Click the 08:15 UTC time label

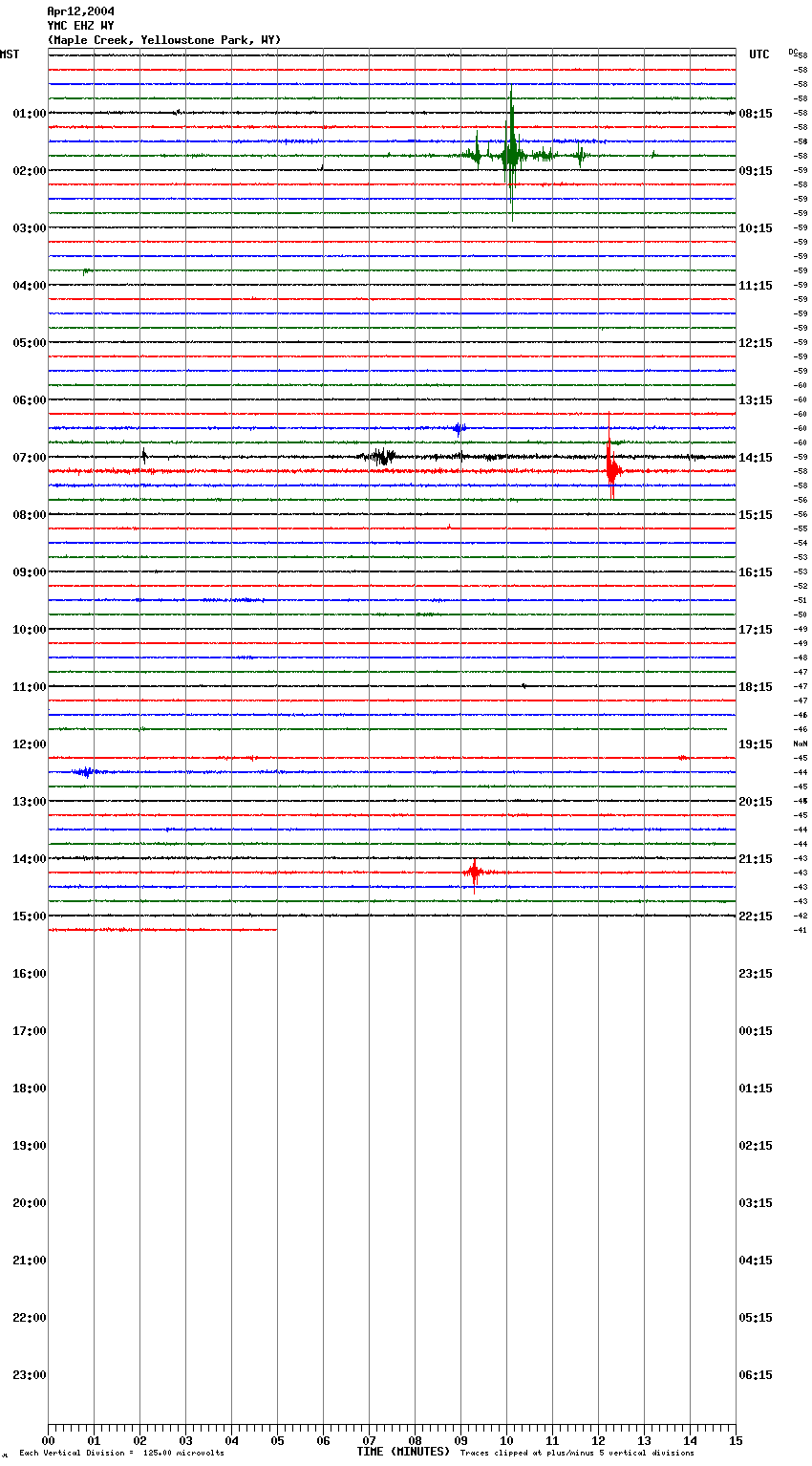pos(756,114)
